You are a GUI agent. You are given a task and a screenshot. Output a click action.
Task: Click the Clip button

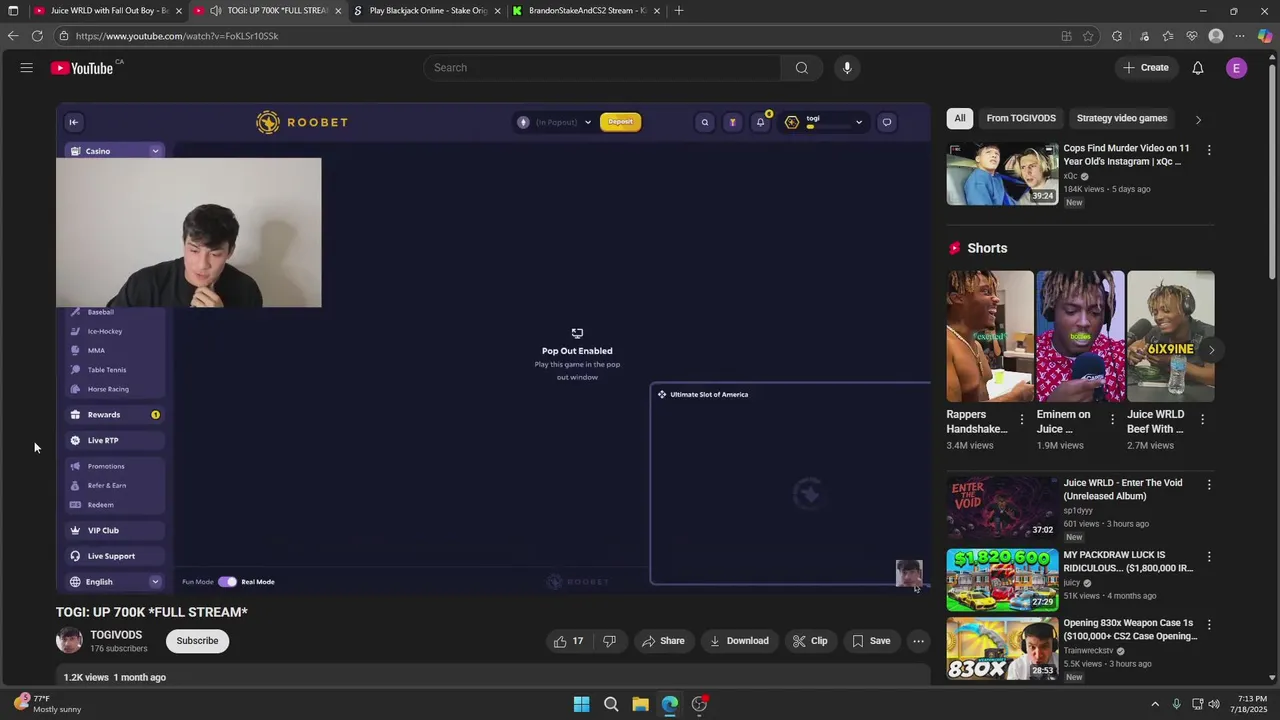point(810,641)
